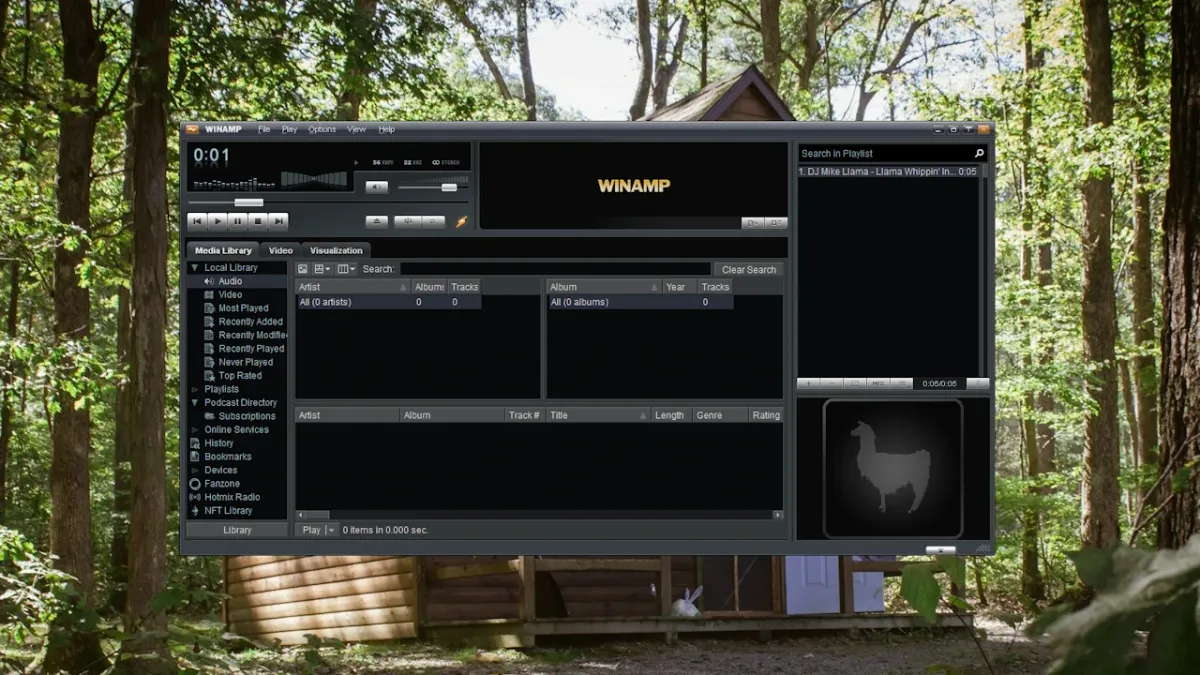This screenshot has height=675, width=1200.
Task: Sort the track list by Genre column
Action: 720,415
